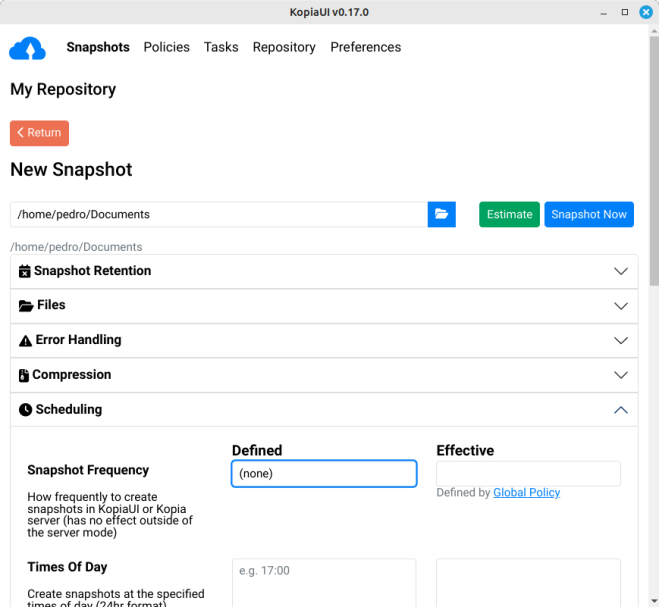
Task: Click the "Times Of Day" label
Action: (x=67, y=567)
